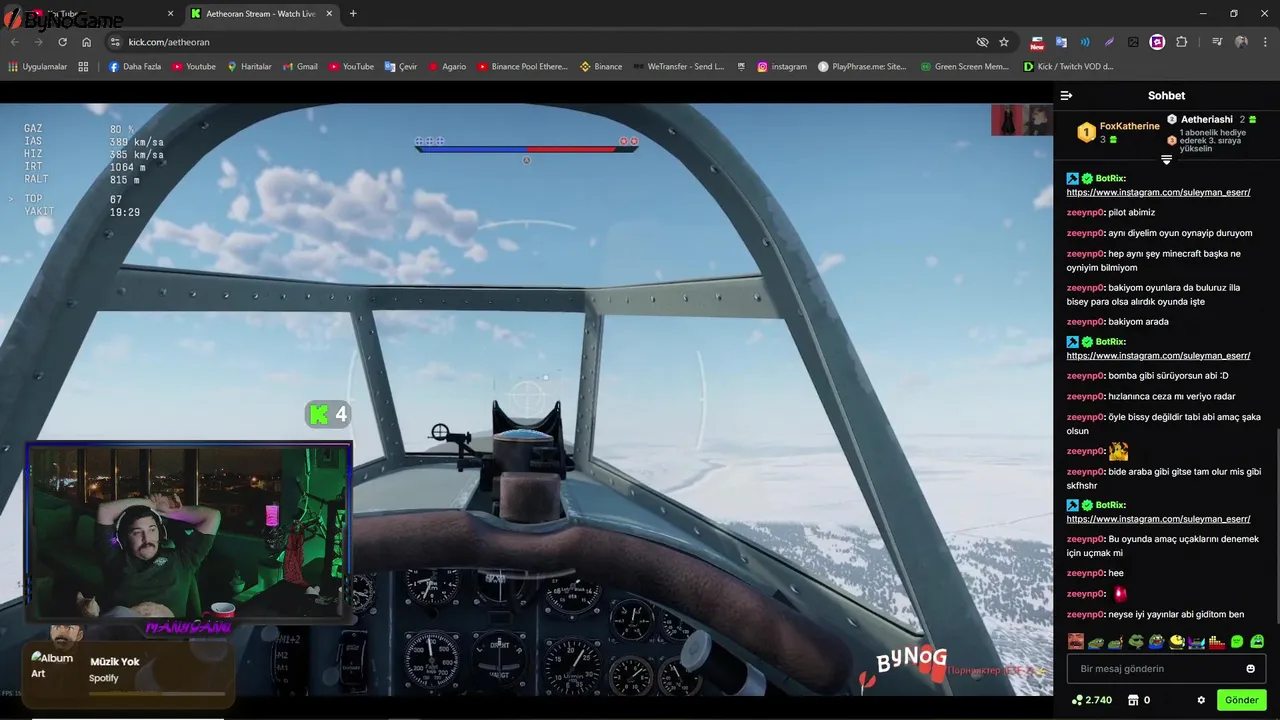Open the red New extension icon
The height and width of the screenshot is (720, 1280).
(1037, 42)
